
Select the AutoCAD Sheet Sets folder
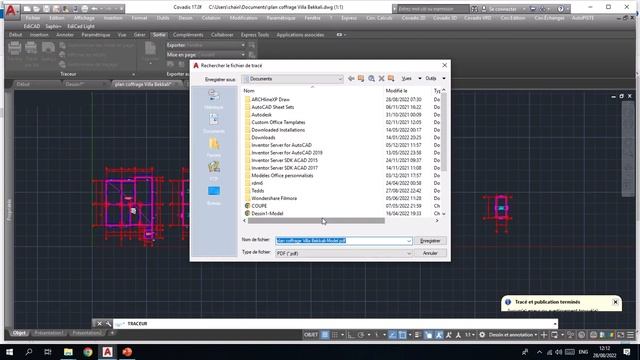tap(272, 107)
